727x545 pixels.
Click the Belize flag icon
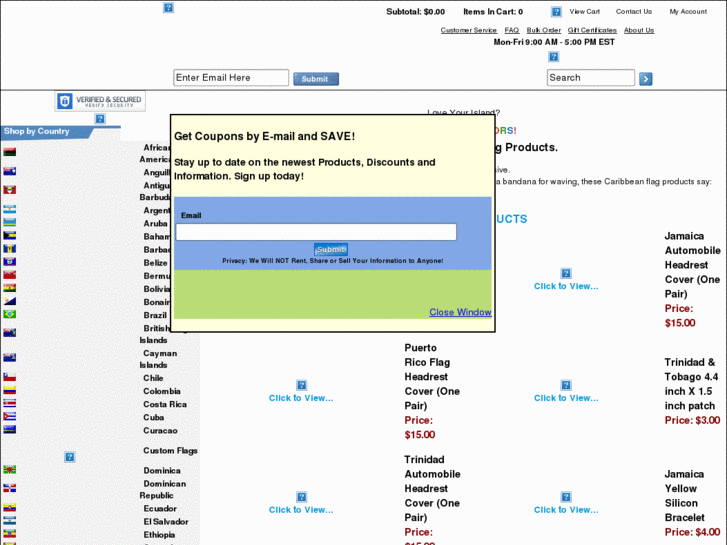[x=10, y=262]
